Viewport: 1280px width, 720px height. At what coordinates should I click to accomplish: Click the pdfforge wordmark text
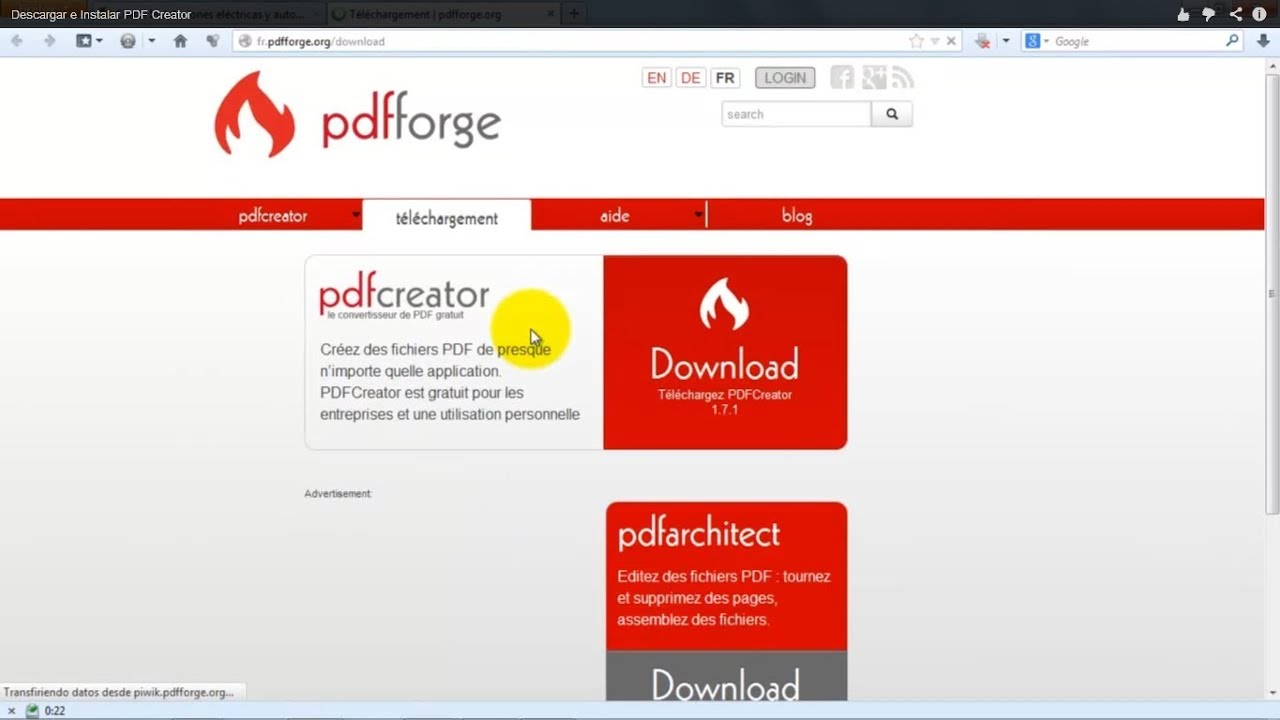(411, 120)
